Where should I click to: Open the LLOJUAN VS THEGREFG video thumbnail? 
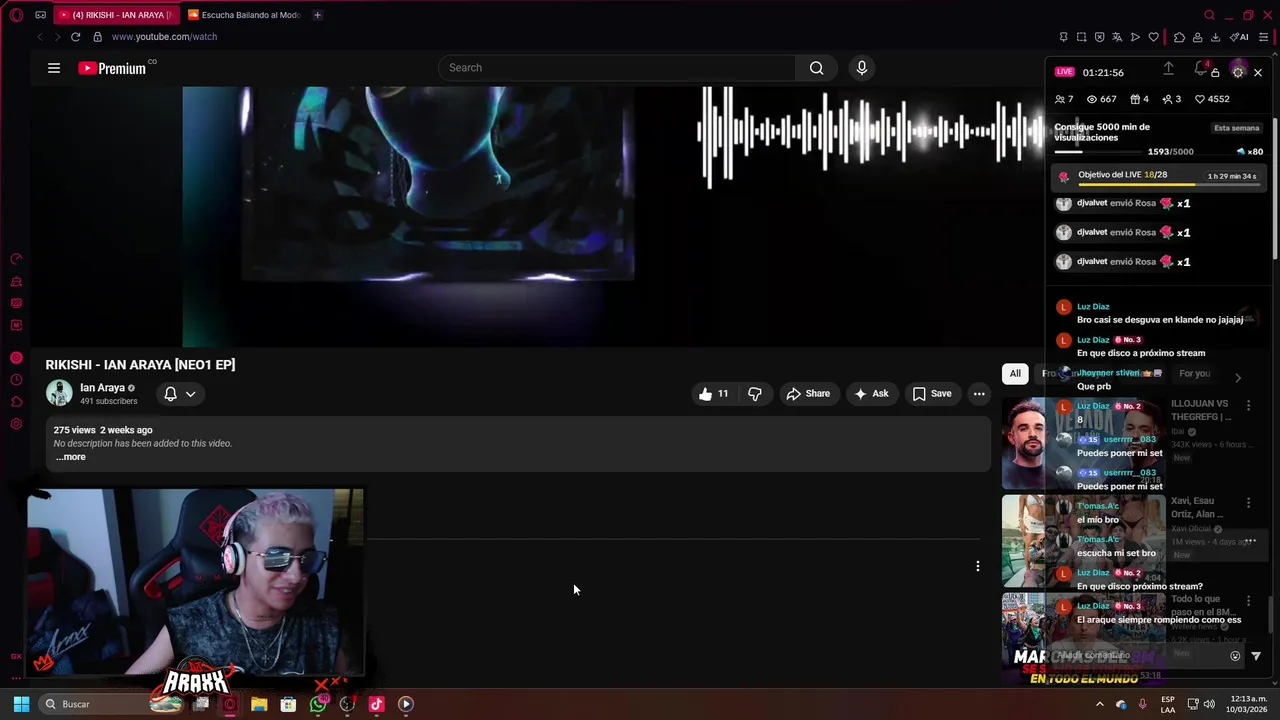point(1083,443)
